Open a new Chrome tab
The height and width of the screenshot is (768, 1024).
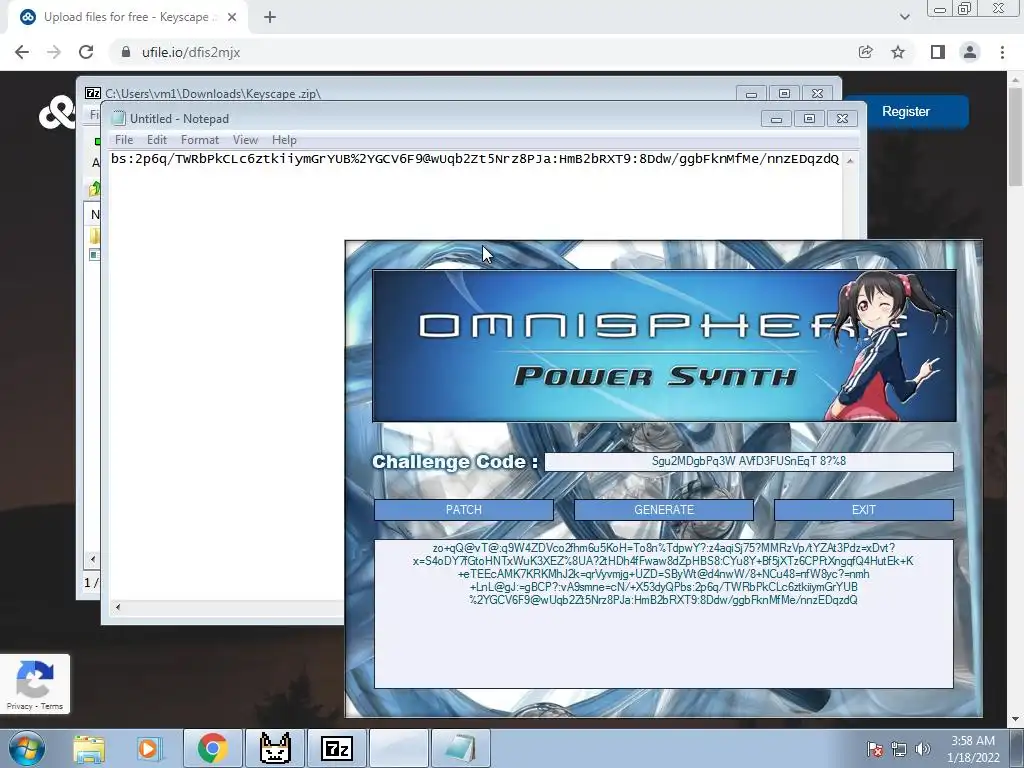tap(270, 17)
